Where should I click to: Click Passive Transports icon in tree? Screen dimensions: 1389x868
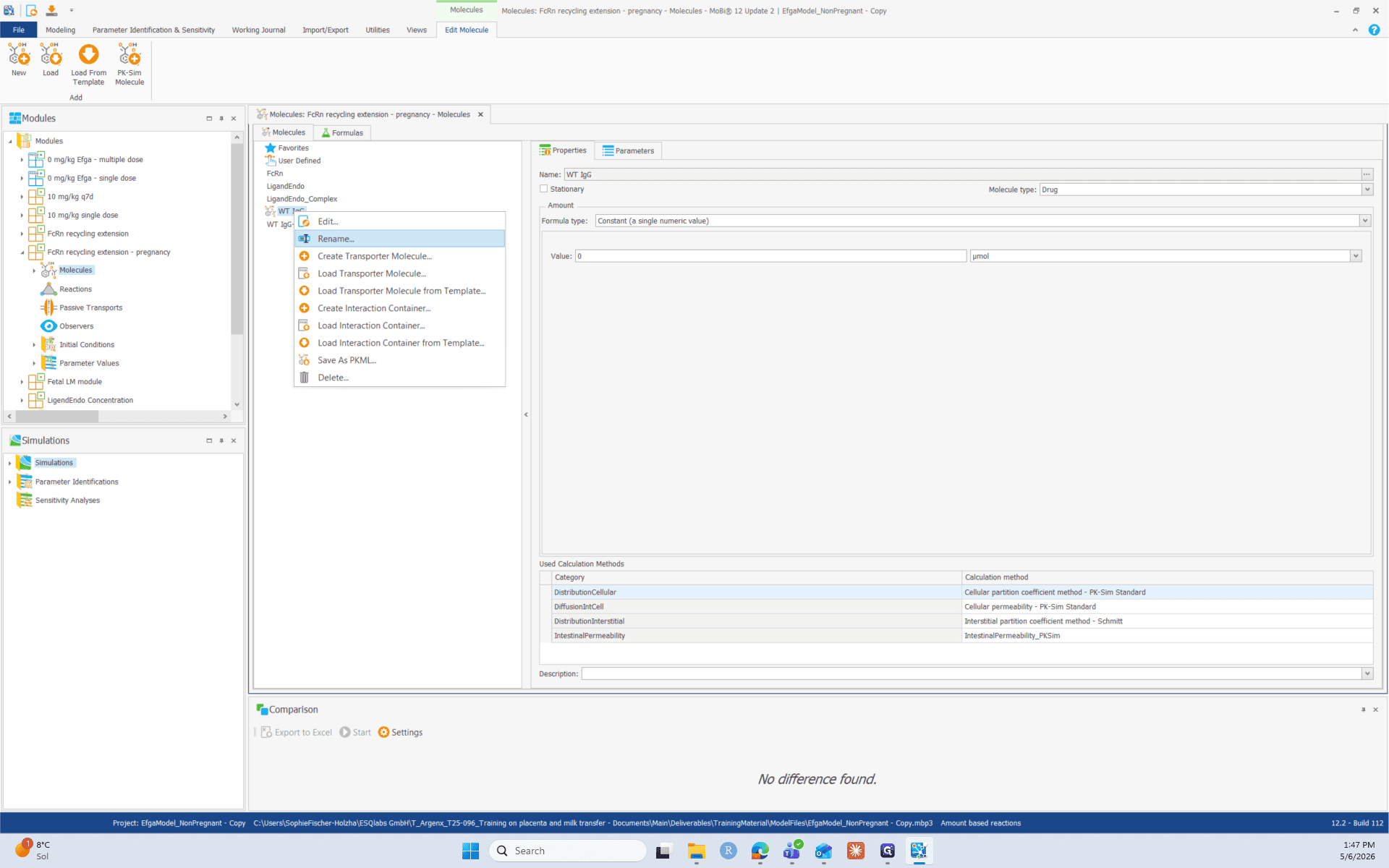(48, 307)
